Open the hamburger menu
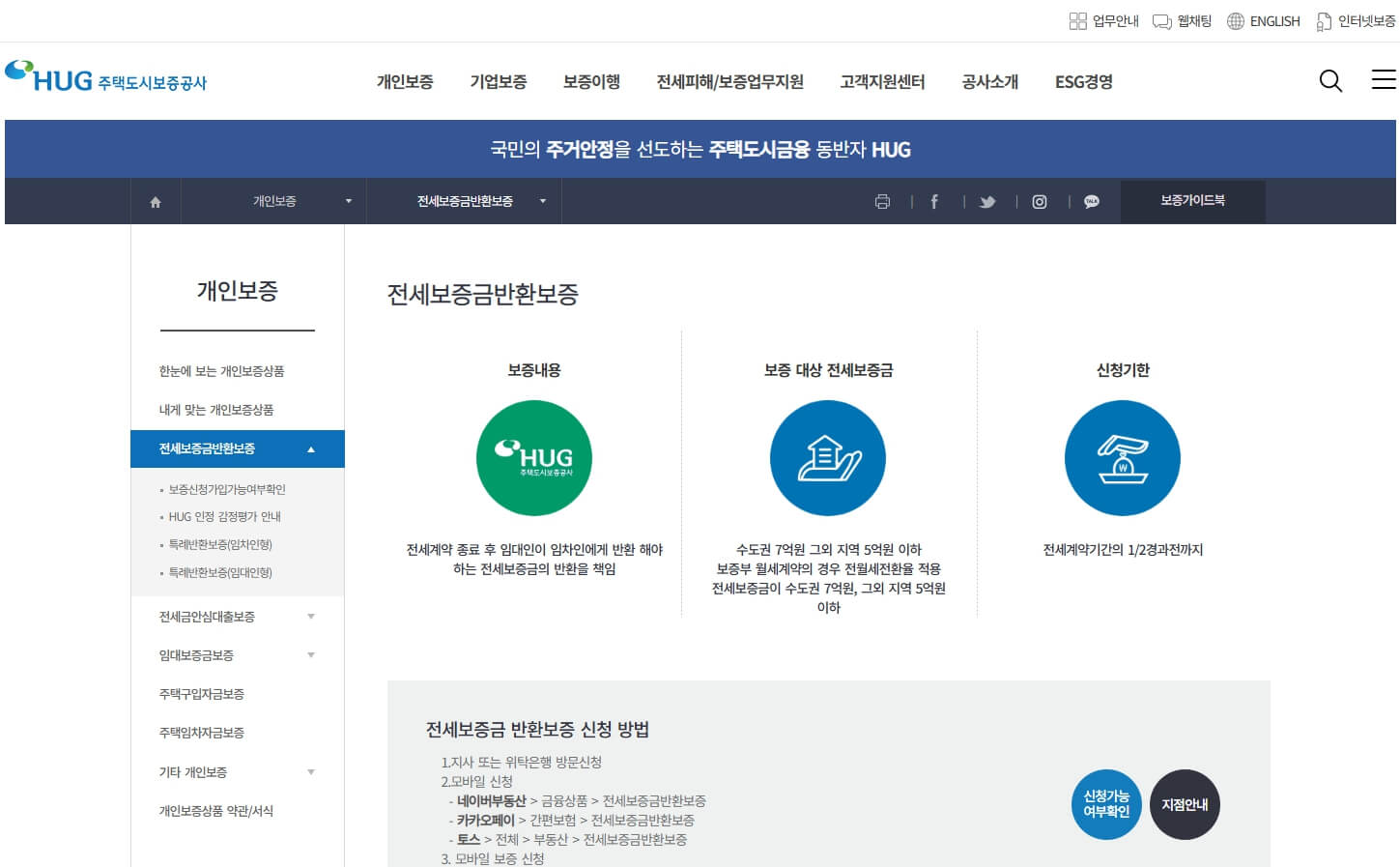This screenshot has width=1400, height=867. [1383, 81]
